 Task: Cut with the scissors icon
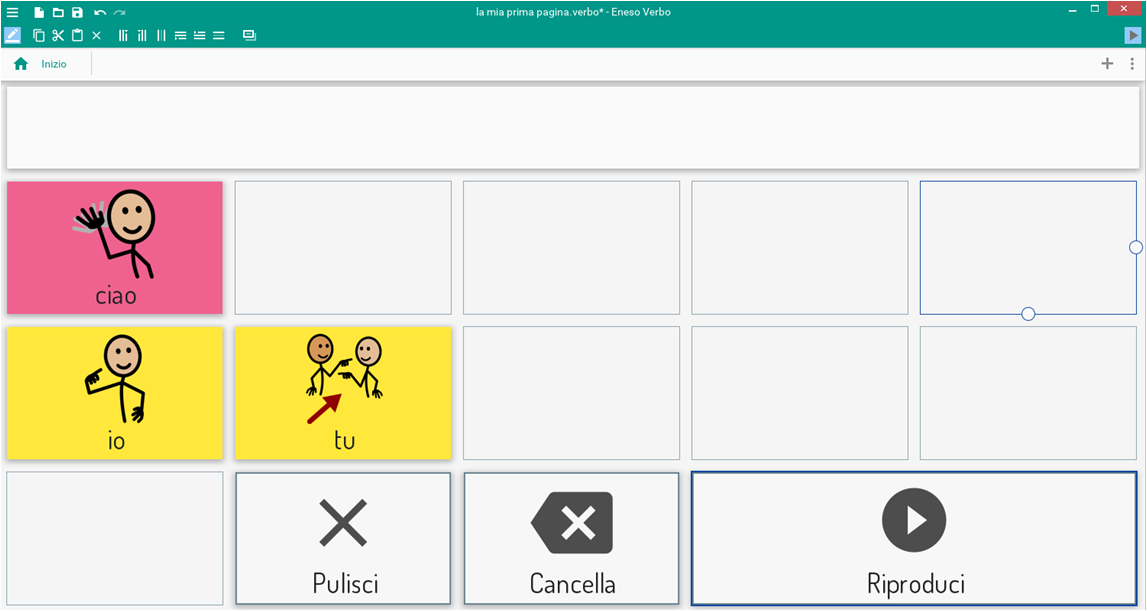(58, 35)
